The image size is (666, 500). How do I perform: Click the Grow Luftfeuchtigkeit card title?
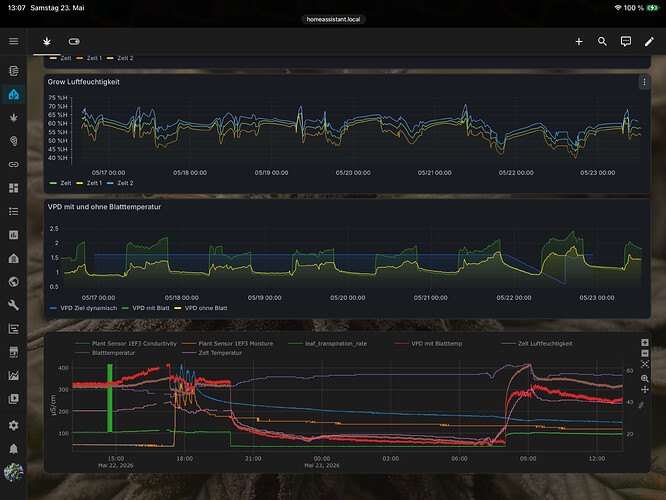click(84, 82)
